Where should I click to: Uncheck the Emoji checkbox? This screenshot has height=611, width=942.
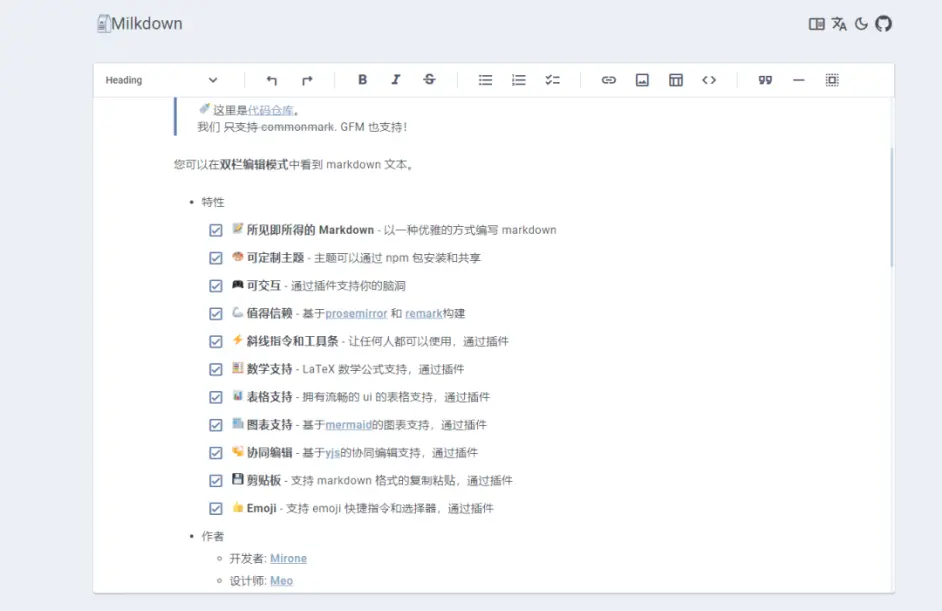pyautogui.click(x=216, y=508)
